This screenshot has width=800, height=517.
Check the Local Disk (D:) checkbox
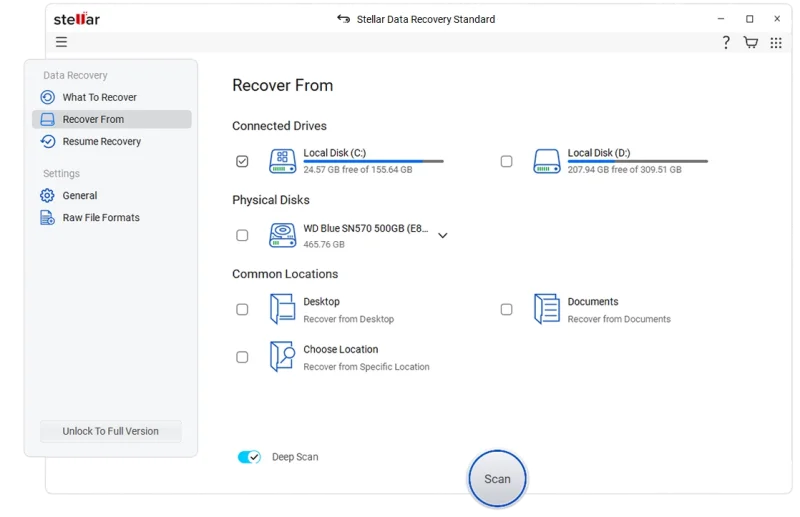pos(506,161)
